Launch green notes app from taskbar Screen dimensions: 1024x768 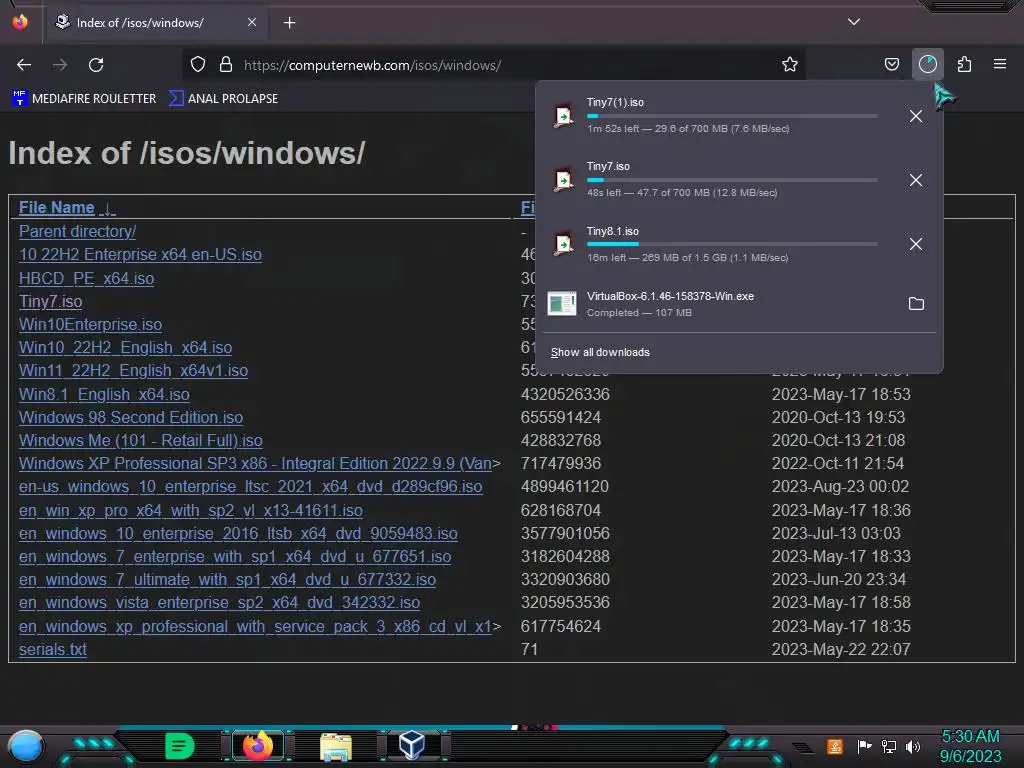click(x=180, y=746)
